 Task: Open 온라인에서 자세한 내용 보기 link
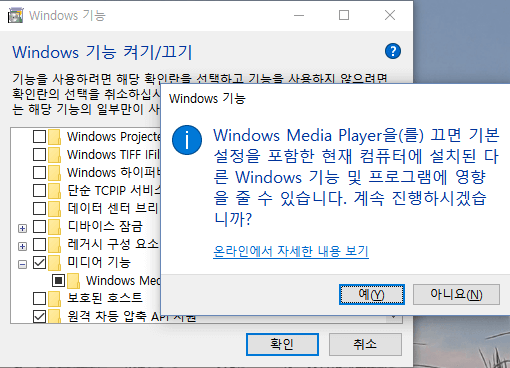point(291,251)
